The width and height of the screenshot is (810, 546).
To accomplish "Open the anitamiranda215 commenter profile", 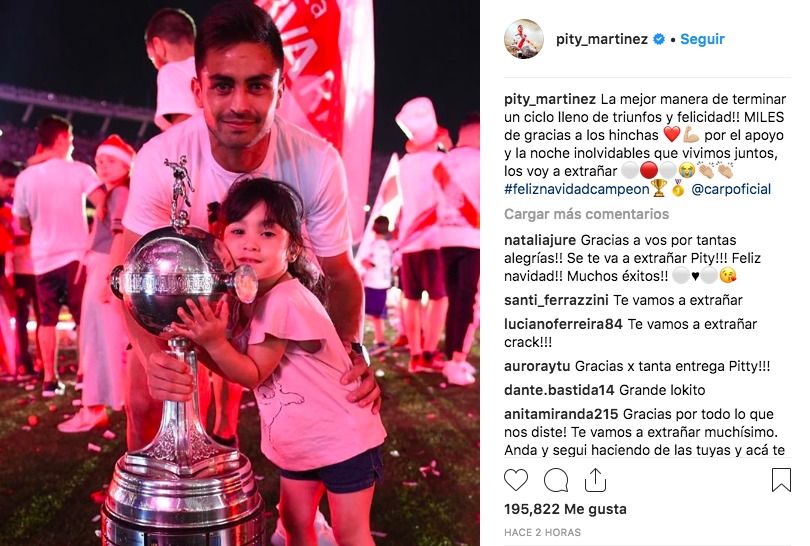I will click(562, 414).
